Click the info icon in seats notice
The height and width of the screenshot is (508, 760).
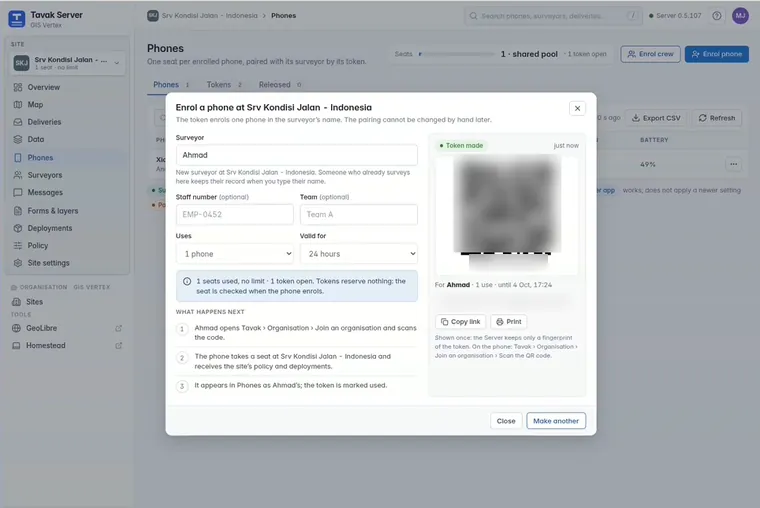tap(187, 282)
